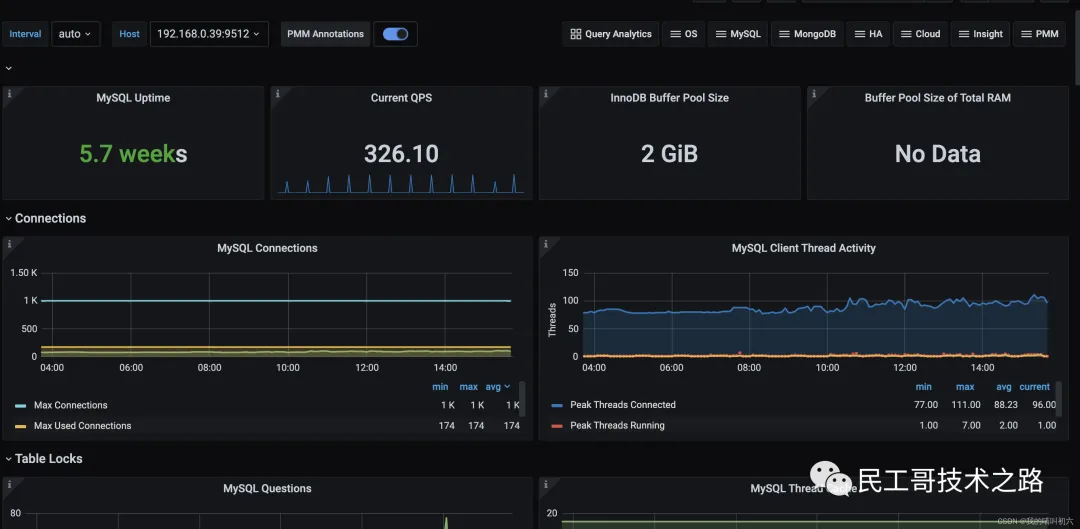Sort Thread Activity legend by current column
The image size is (1080, 529).
click(x=1035, y=387)
